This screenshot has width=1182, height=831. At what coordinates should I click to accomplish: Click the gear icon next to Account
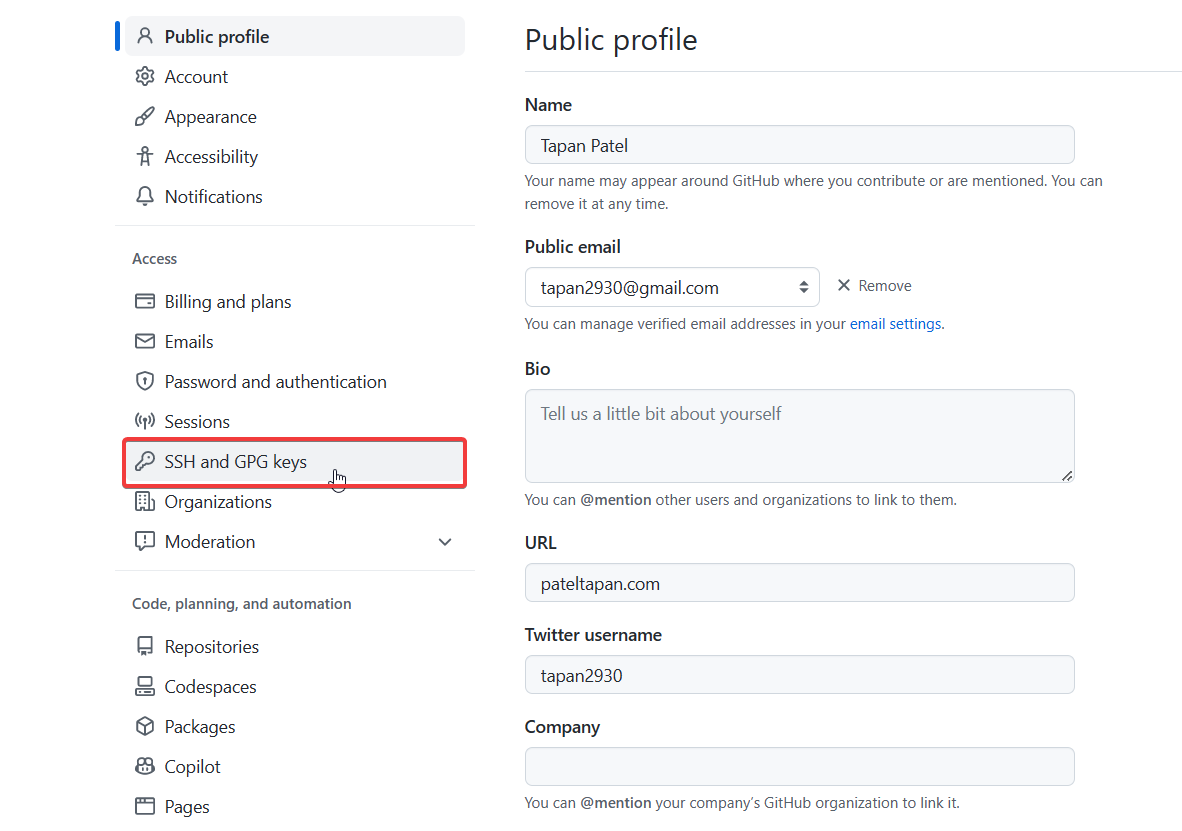click(x=145, y=76)
